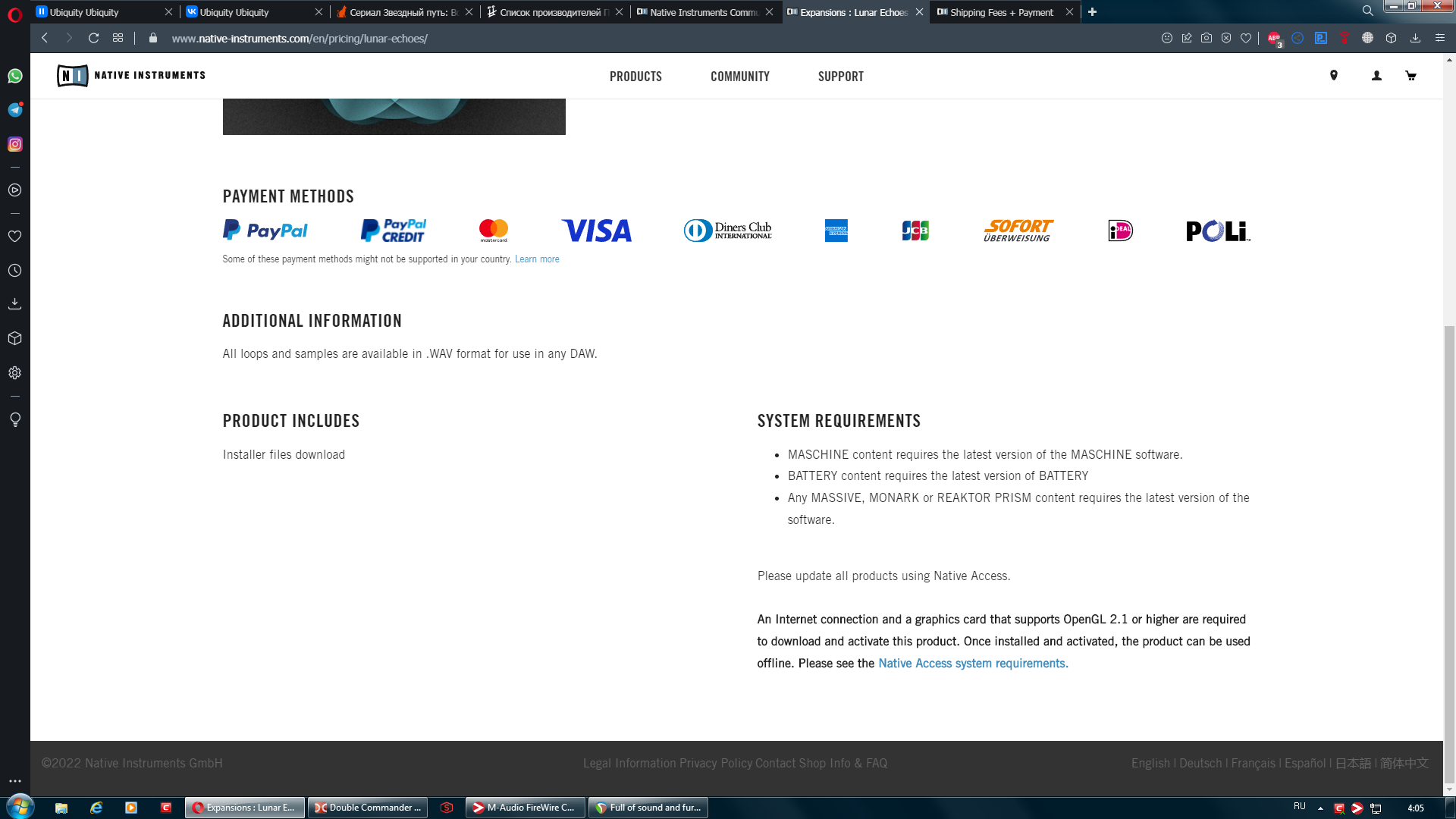The width and height of the screenshot is (1456, 819).
Task: Open the Telegram sidebar messenger
Action: (14, 110)
